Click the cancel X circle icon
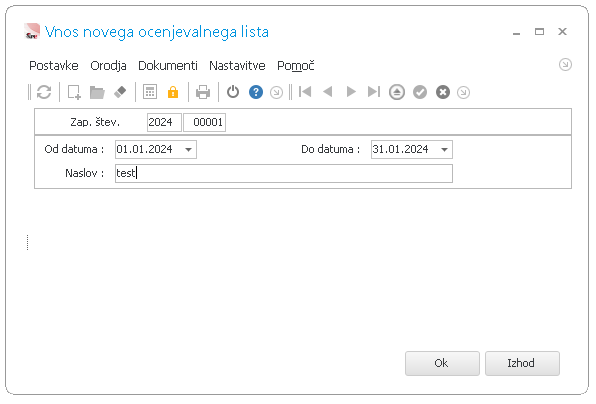The width and height of the screenshot is (596, 404). [443, 92]
